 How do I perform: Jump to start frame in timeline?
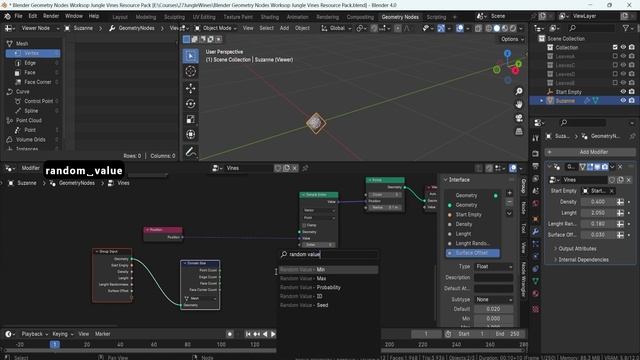tap(248, 334)
